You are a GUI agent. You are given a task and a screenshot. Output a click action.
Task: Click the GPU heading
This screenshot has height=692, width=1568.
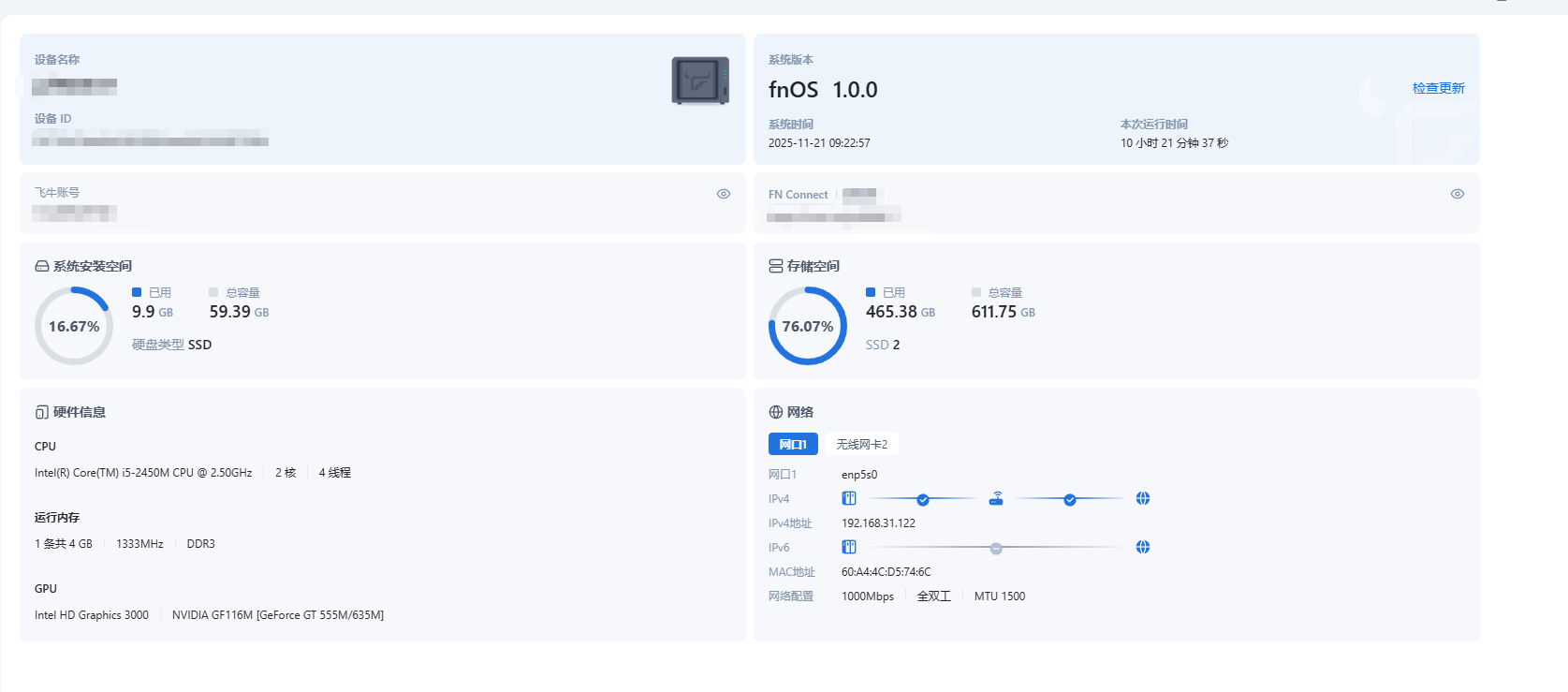tap(46, 589)
